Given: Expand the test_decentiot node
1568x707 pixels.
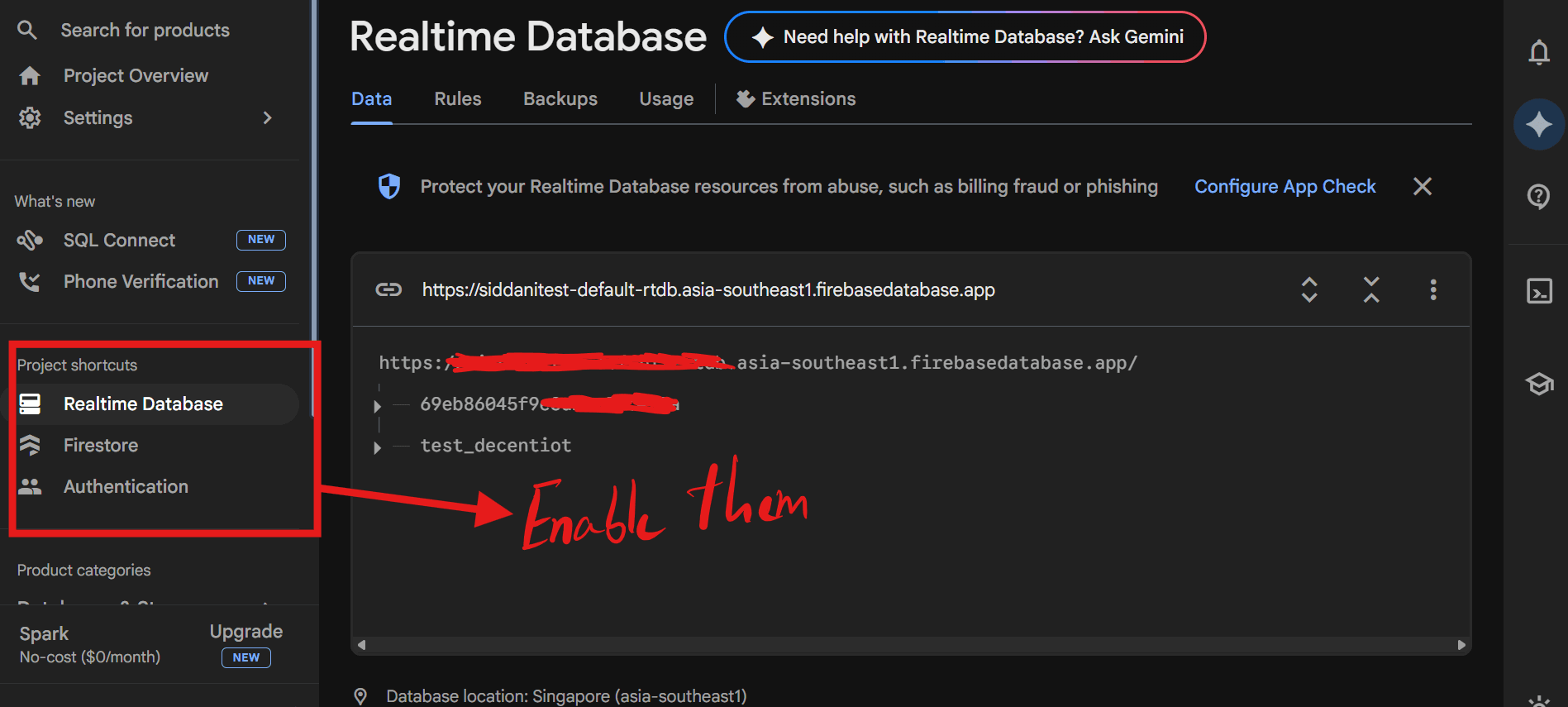Looking at the screenshot, I should click(377, 447).
